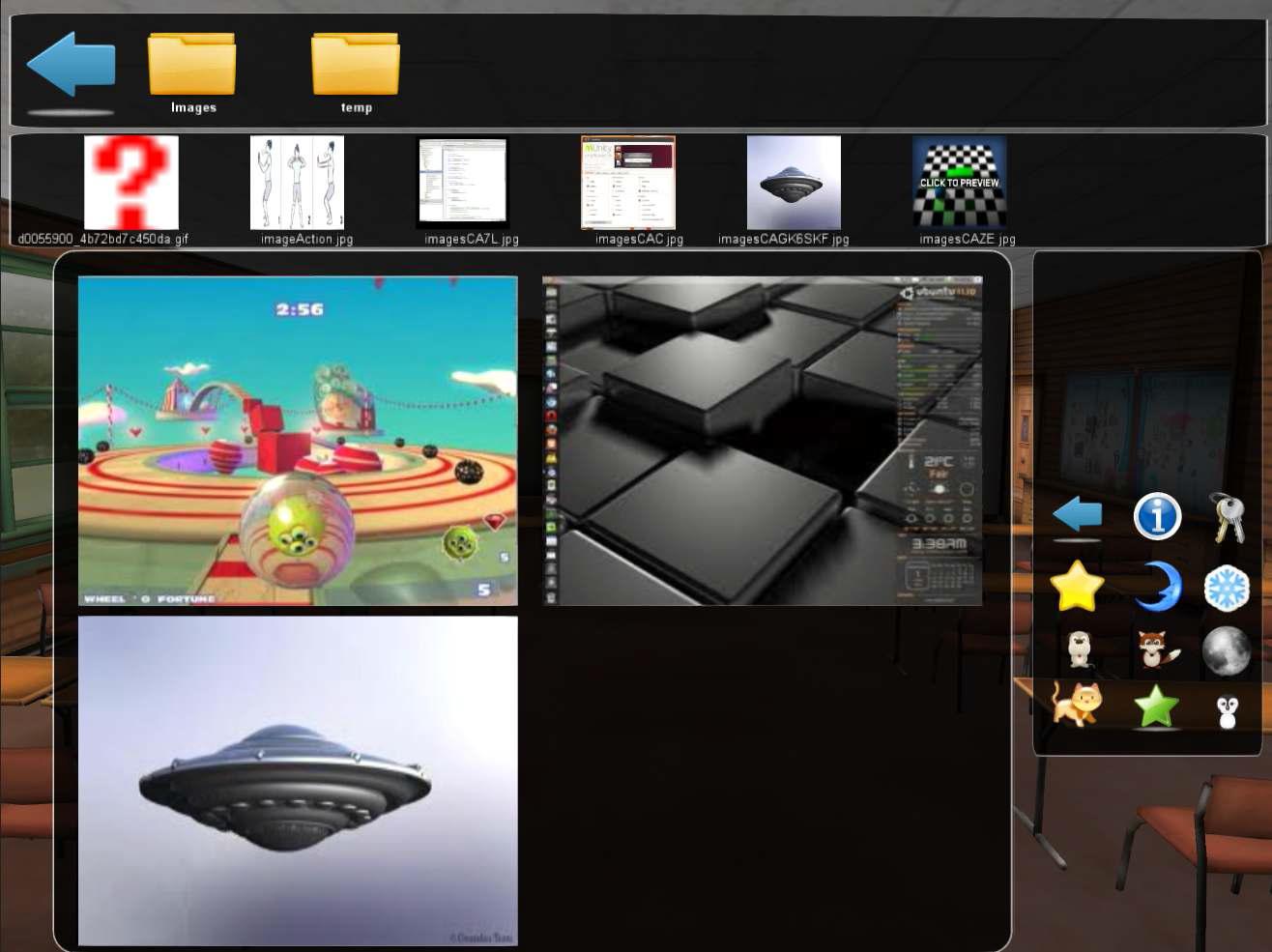
Task: Click the Images folder label
Action: (x=193, y=107)
